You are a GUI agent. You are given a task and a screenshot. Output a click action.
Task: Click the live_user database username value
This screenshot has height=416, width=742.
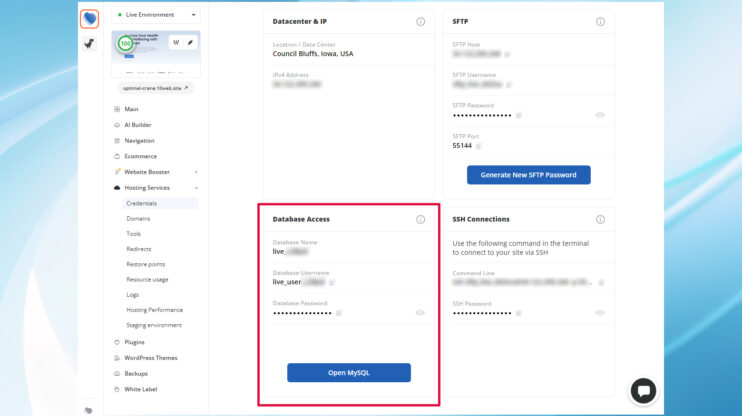pos(299,282)
